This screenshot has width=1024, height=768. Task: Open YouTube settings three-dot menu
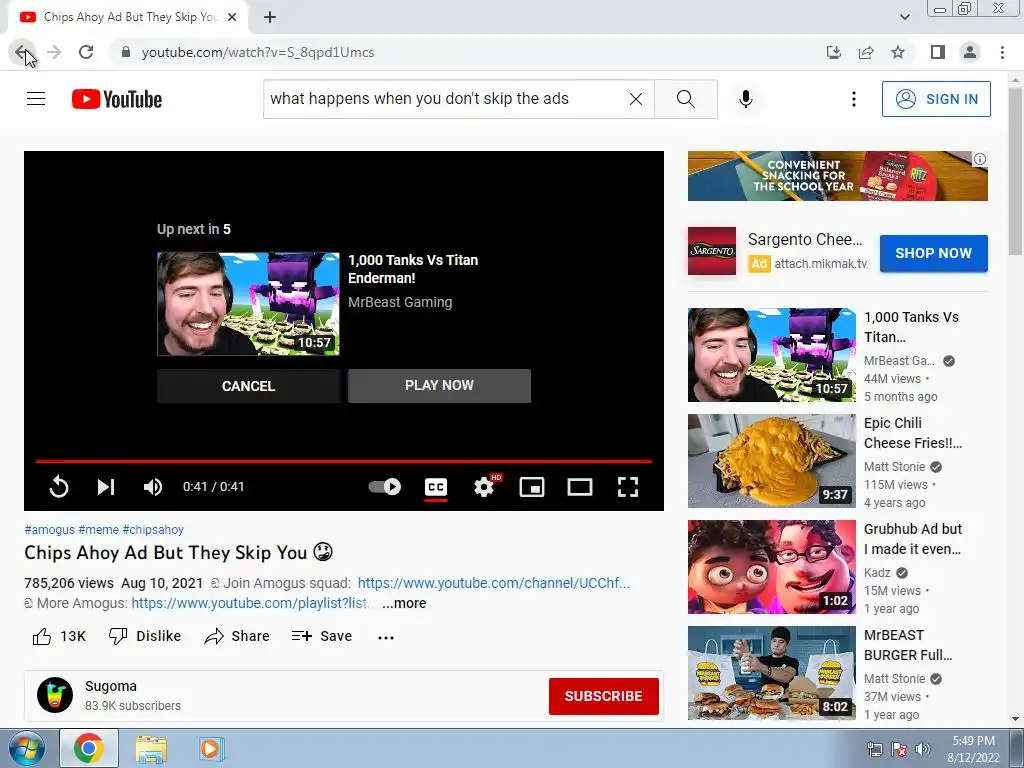[x=854, y=99]
